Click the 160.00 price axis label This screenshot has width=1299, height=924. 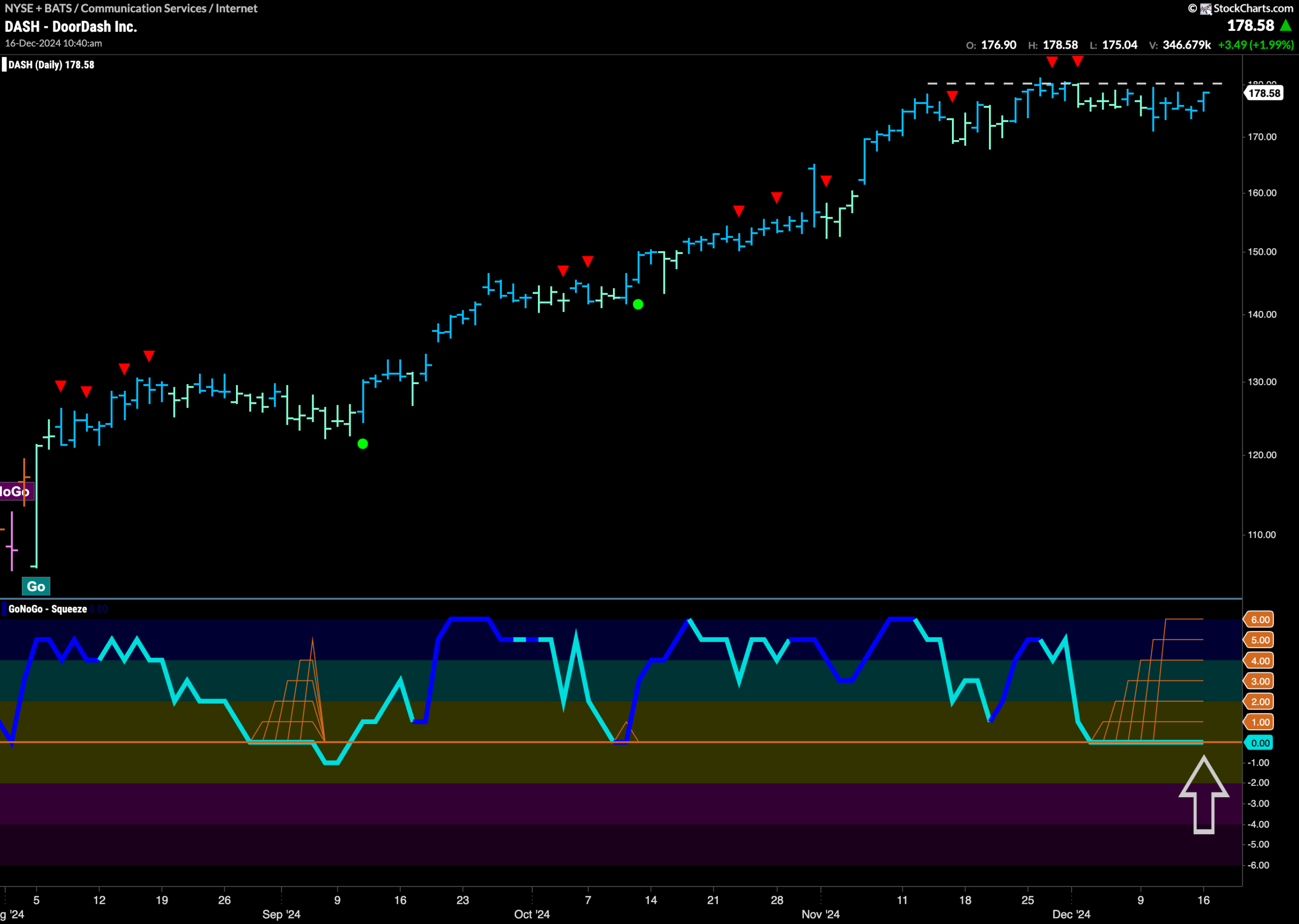point(1262,193)
